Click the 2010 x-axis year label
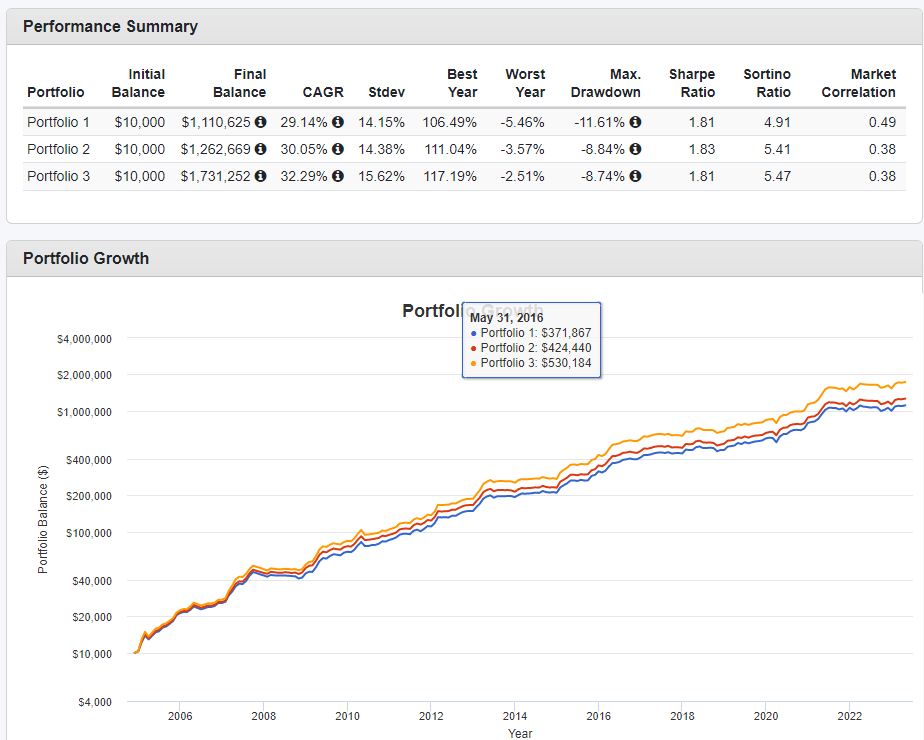 [x=347, y=716]
